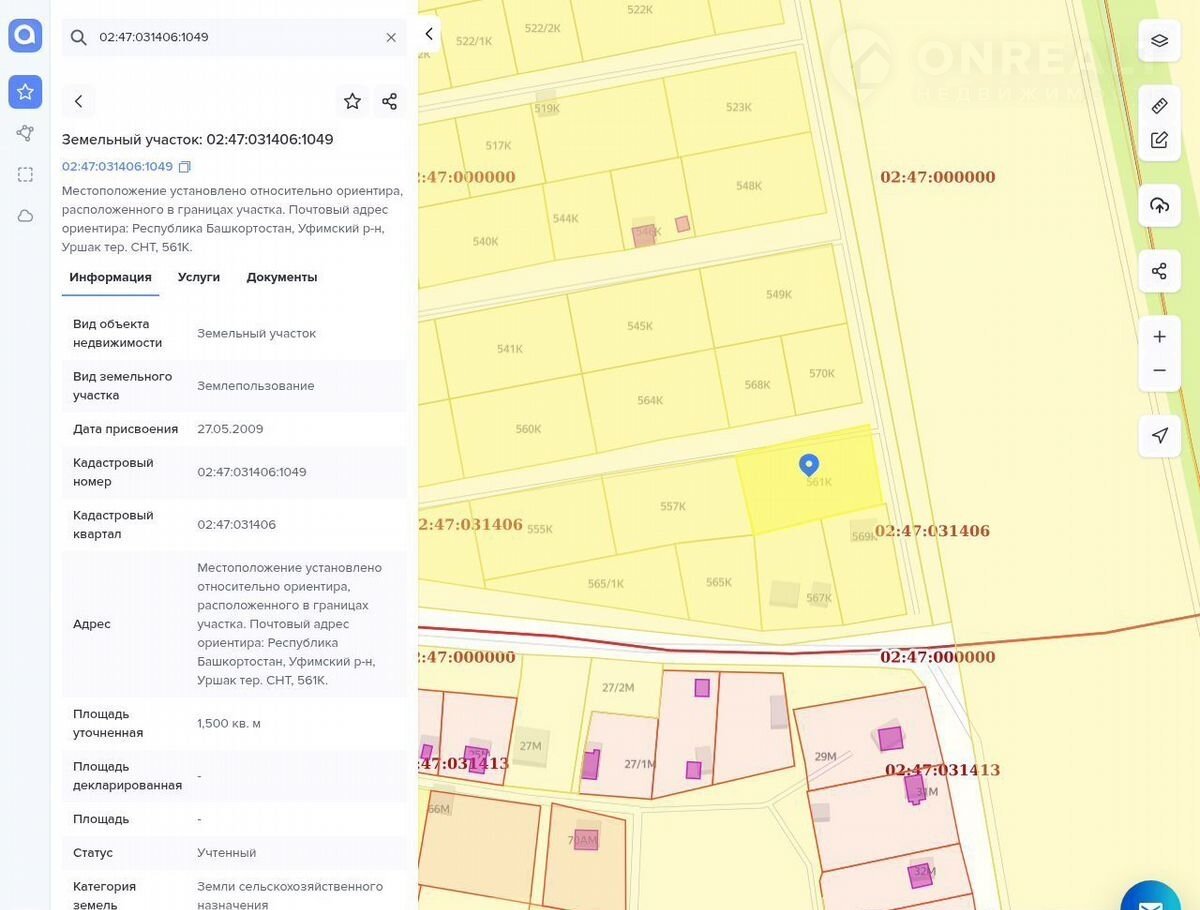1200x910 pixels.
Task: Zoom in on the map
Action: [x=1159, y=337]
